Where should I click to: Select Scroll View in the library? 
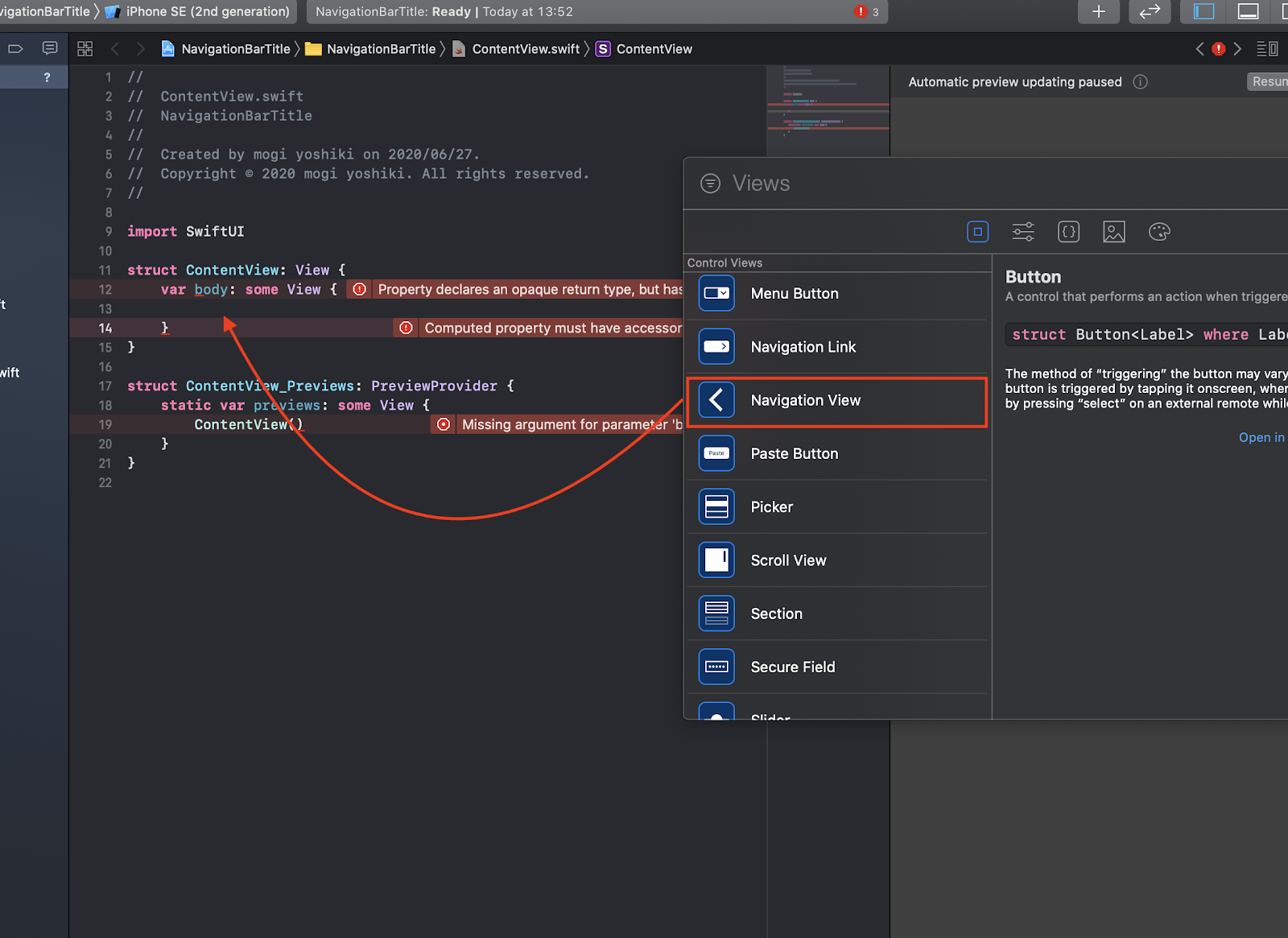point(836,560)
